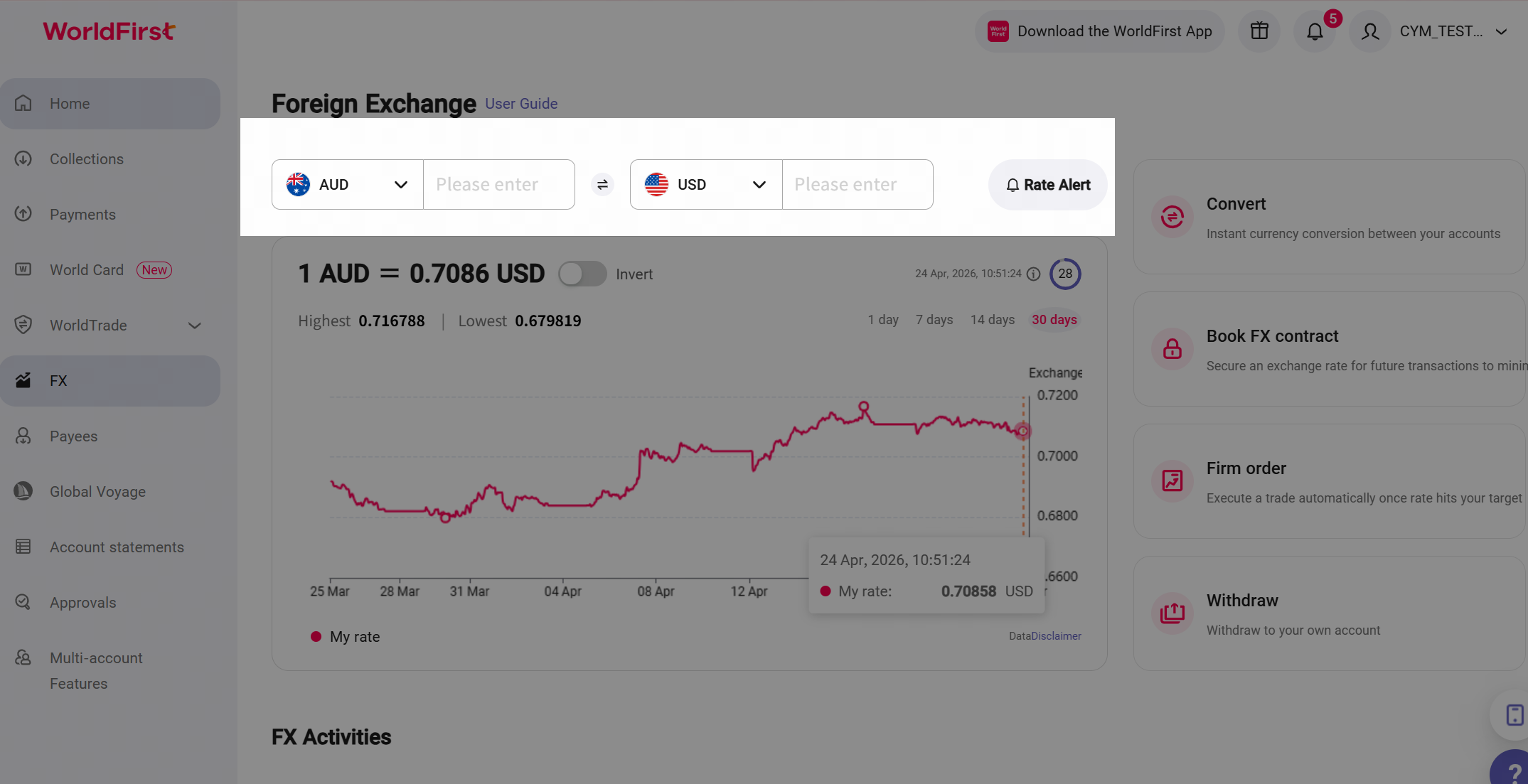This screenshot has height=784, width=1528.
Task: Select the 30 days chart range
Action: click(x=1054, y=320)
